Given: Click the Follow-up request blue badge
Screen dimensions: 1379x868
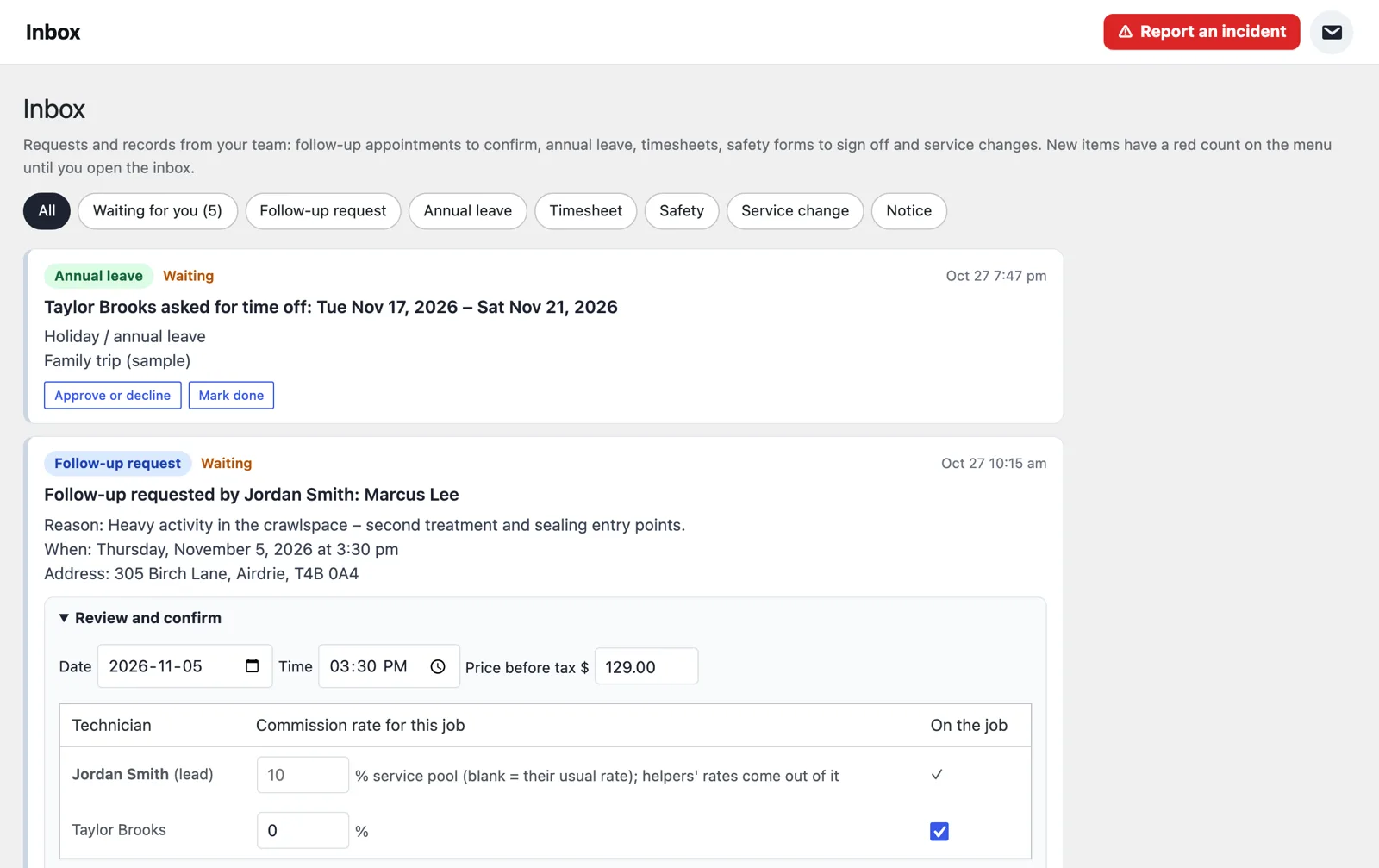Looking at the screenshot, I should 118,463.
